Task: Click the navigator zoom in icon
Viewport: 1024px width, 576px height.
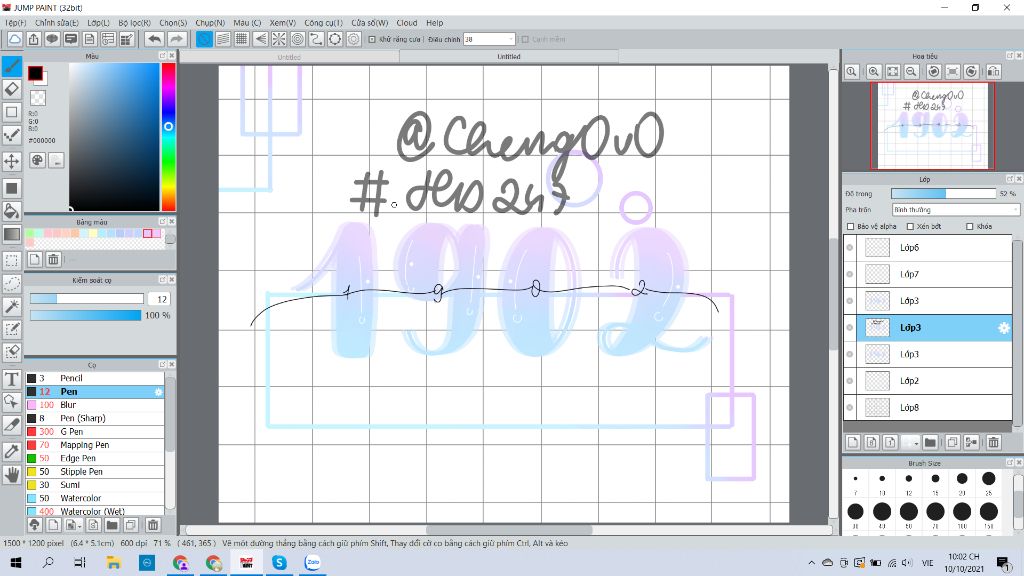Action: click(874, 72)
